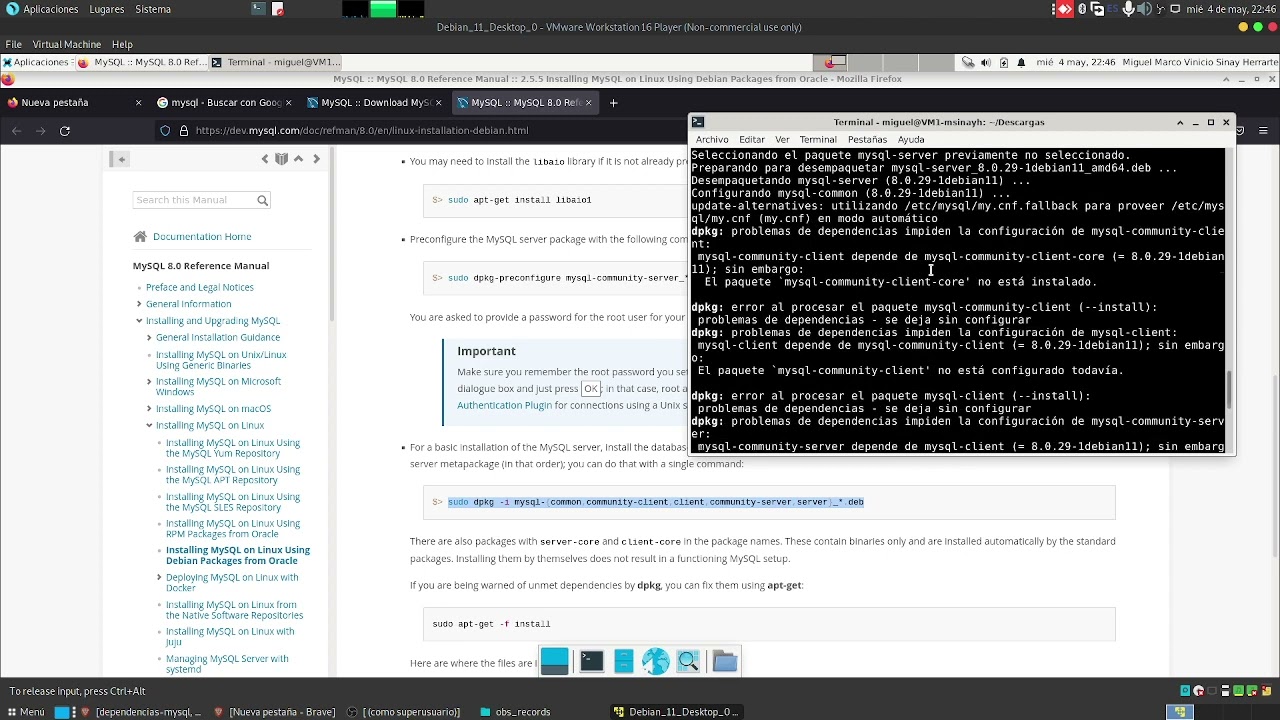Go forward in Firefox history
This screenshot has height=720, width=1280.
tap(41, 130)
